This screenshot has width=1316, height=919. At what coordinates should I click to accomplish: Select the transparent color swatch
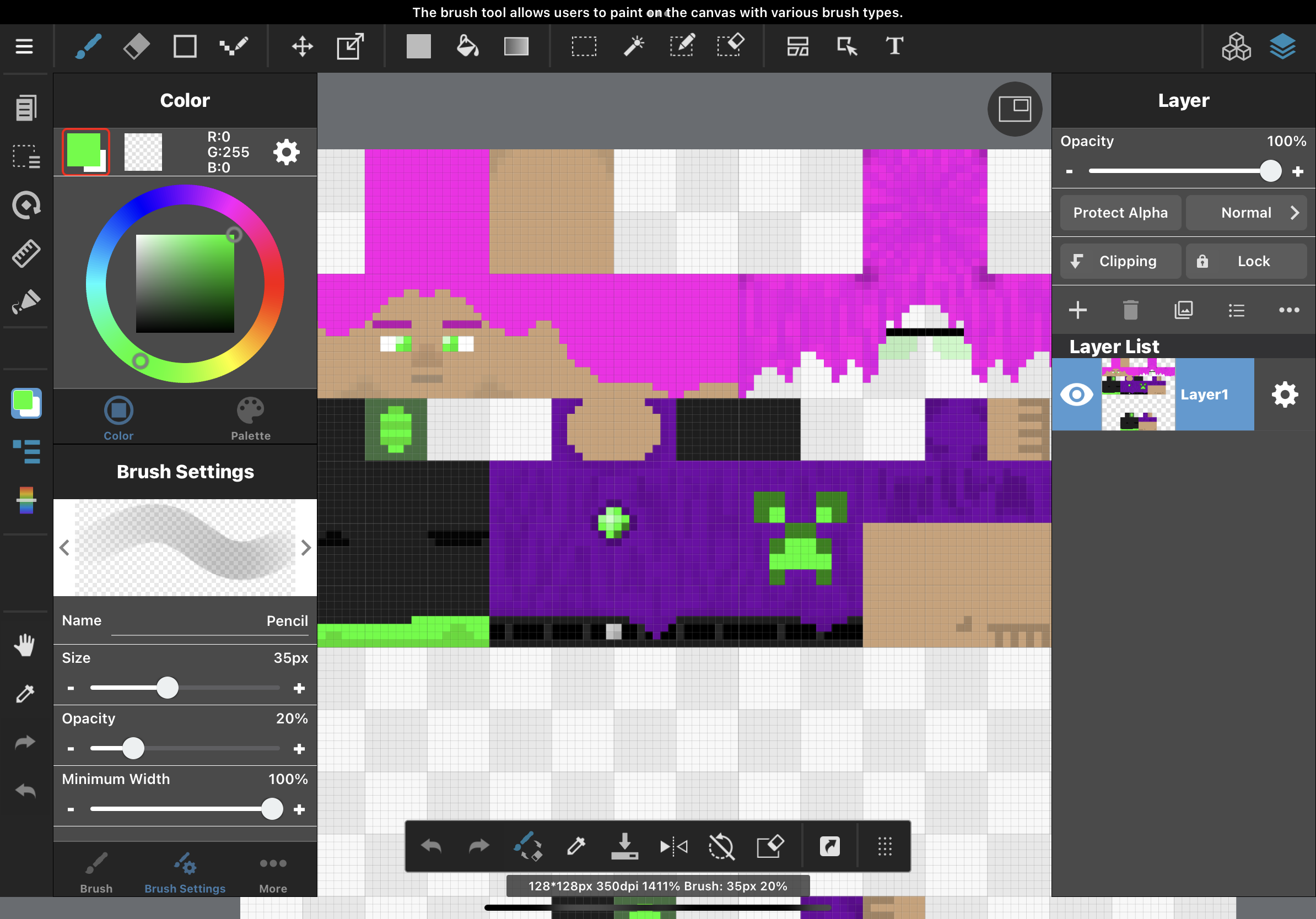(x=143, y=152)
